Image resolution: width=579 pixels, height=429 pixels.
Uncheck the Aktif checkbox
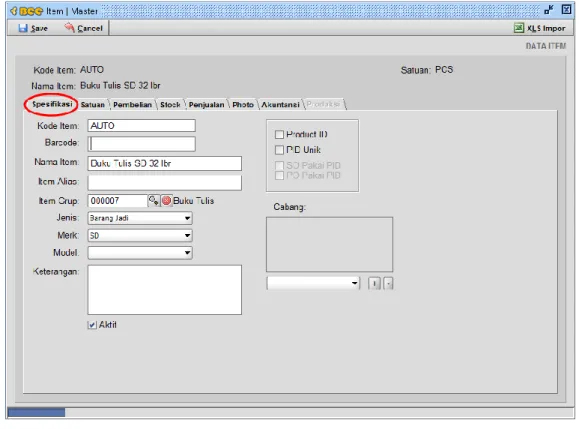click(x=92, y=325)
